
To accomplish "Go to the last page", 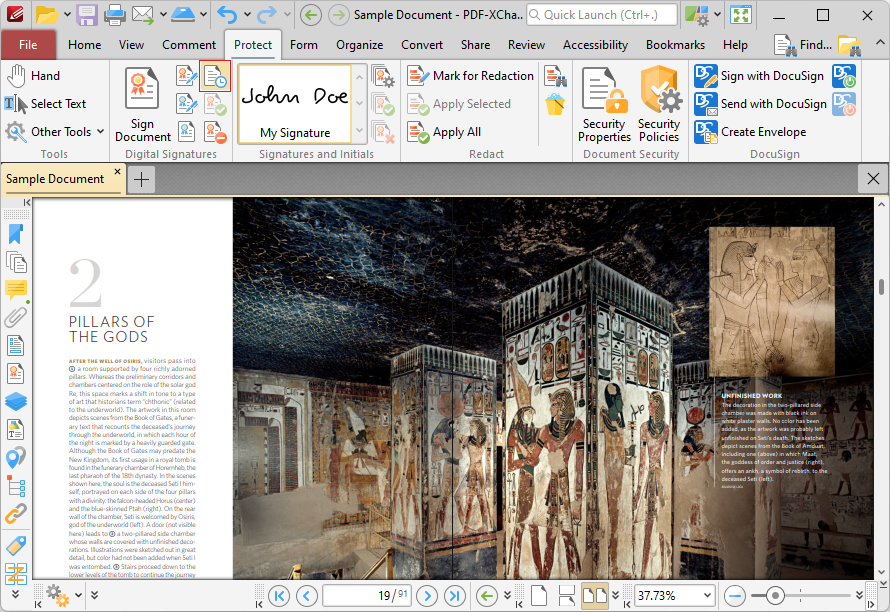I will (455, 596).
